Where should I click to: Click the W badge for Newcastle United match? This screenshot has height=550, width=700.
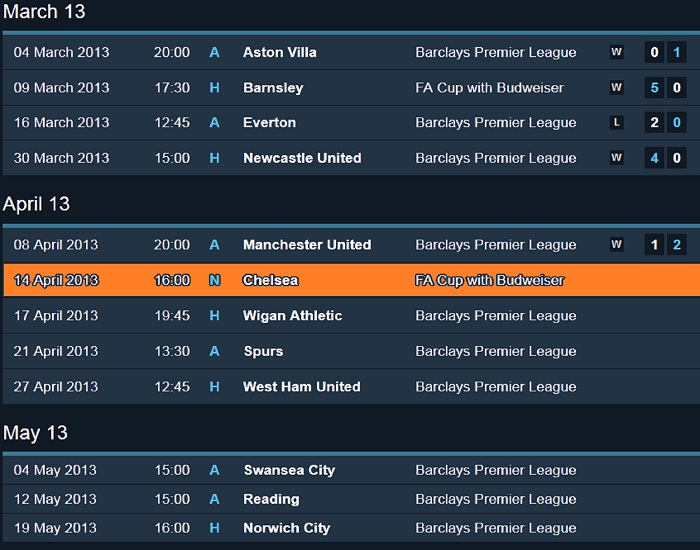pyautogui.click(x=617, y=158)
